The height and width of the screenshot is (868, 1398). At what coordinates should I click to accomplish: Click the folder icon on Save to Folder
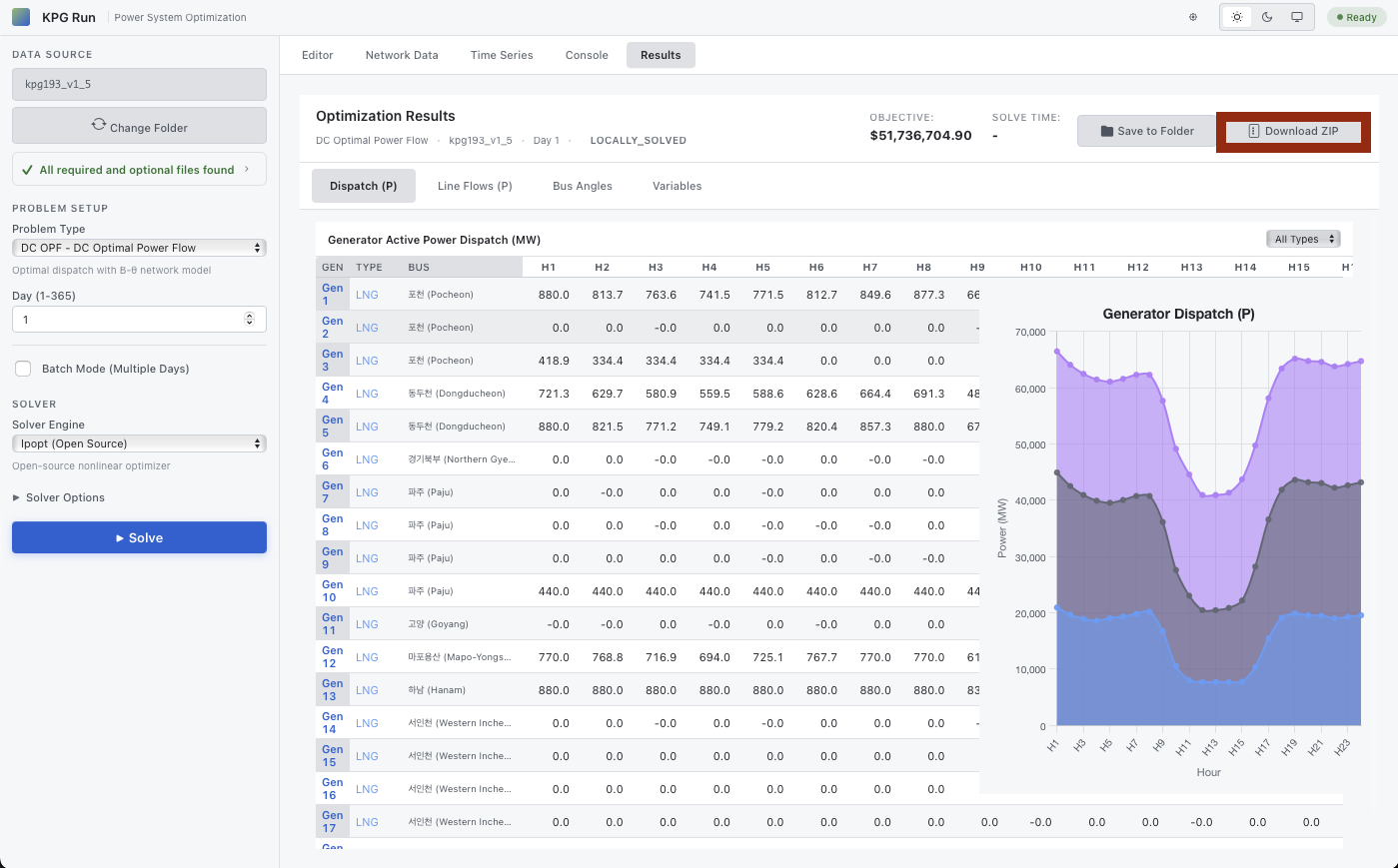pos(1107,131)
